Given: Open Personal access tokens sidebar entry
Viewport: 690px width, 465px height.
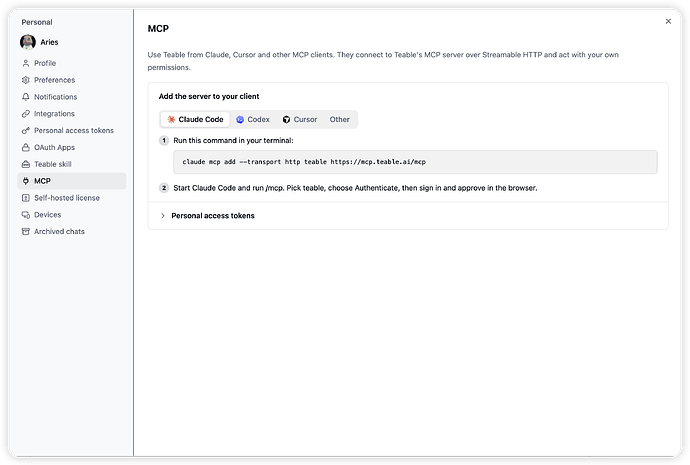Looking at the screenshot, I should (x=71, y=130).
